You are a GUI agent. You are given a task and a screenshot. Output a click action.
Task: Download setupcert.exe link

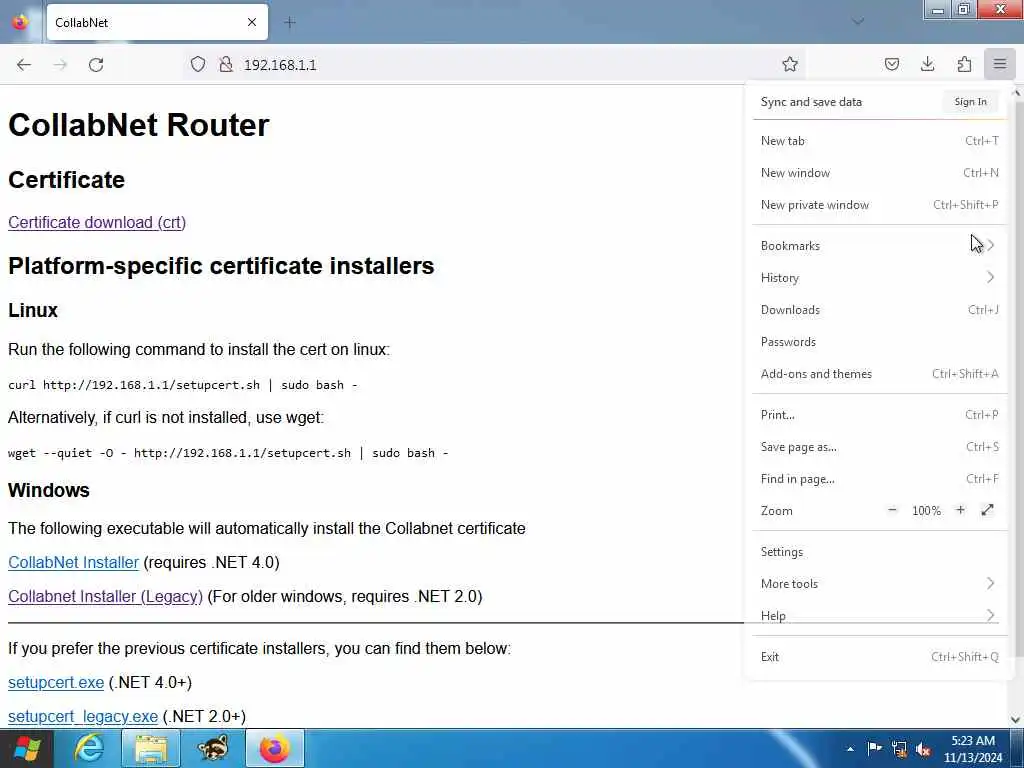pos(56,682)
